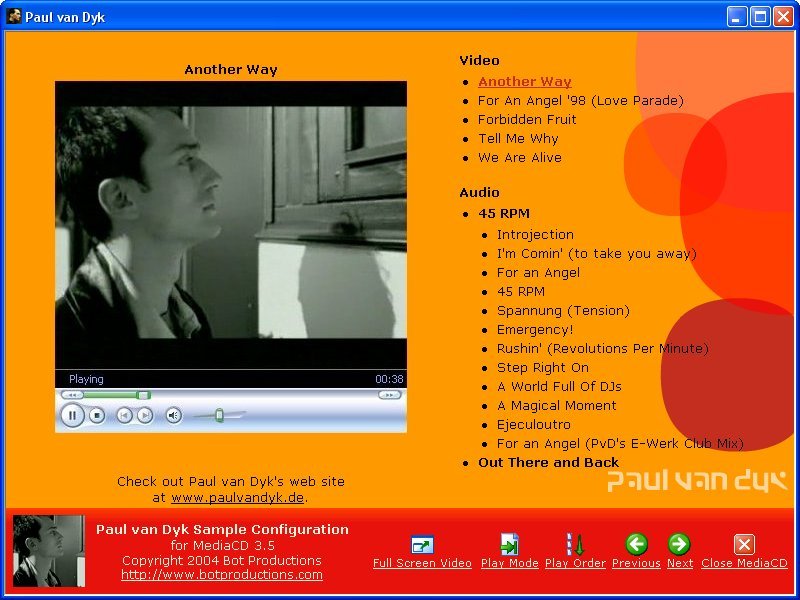Click the green Previous arrow icon
Viewport: 800px width, 600px height.
(x=636, y=544)
